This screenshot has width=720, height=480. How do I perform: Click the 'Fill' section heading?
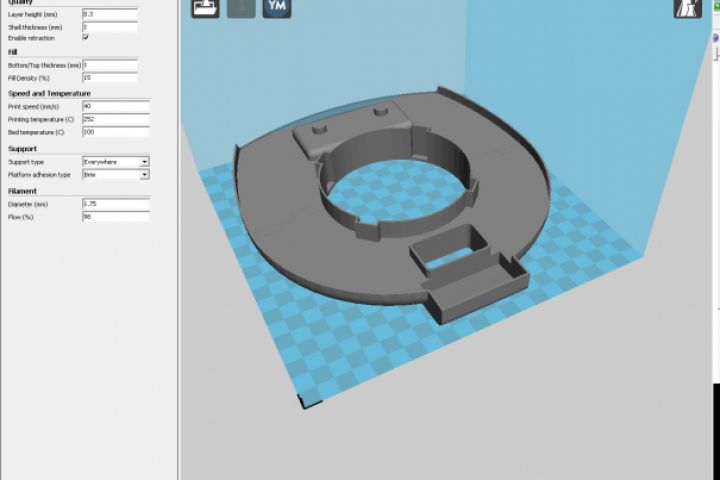click(12, 52)
